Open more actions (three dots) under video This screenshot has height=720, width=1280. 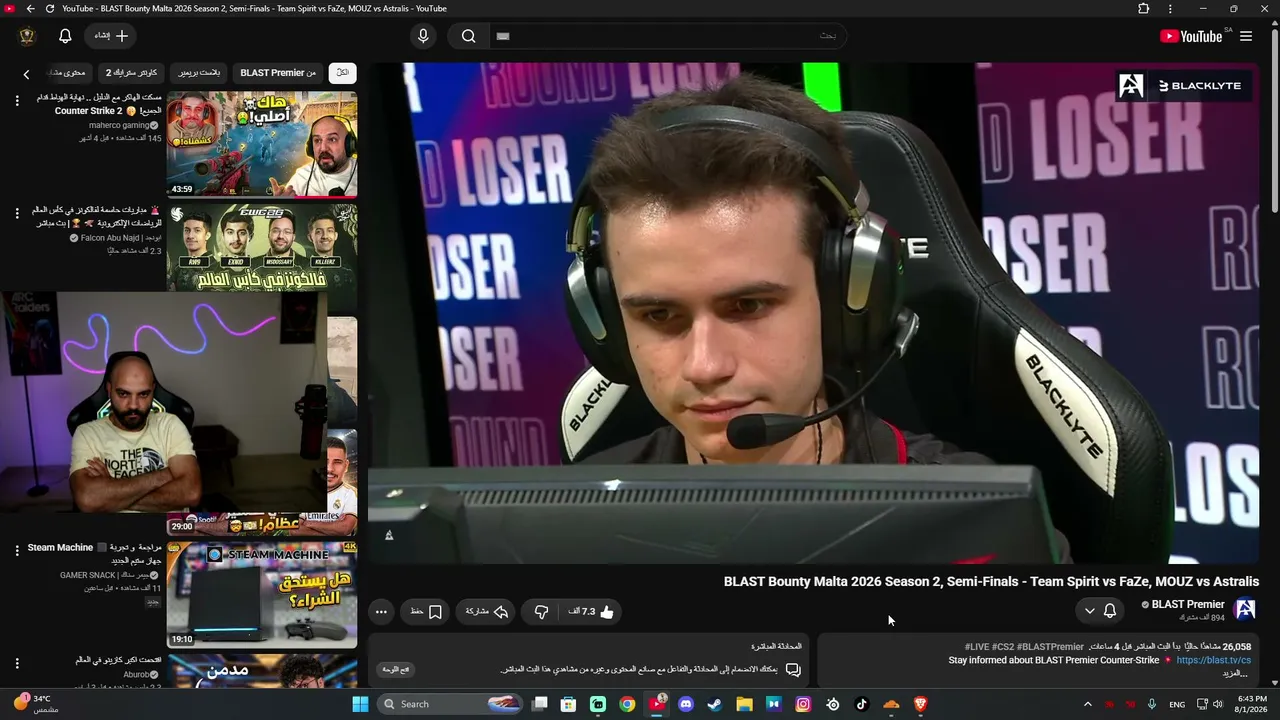pyautogui.click(x=381, y=611)
